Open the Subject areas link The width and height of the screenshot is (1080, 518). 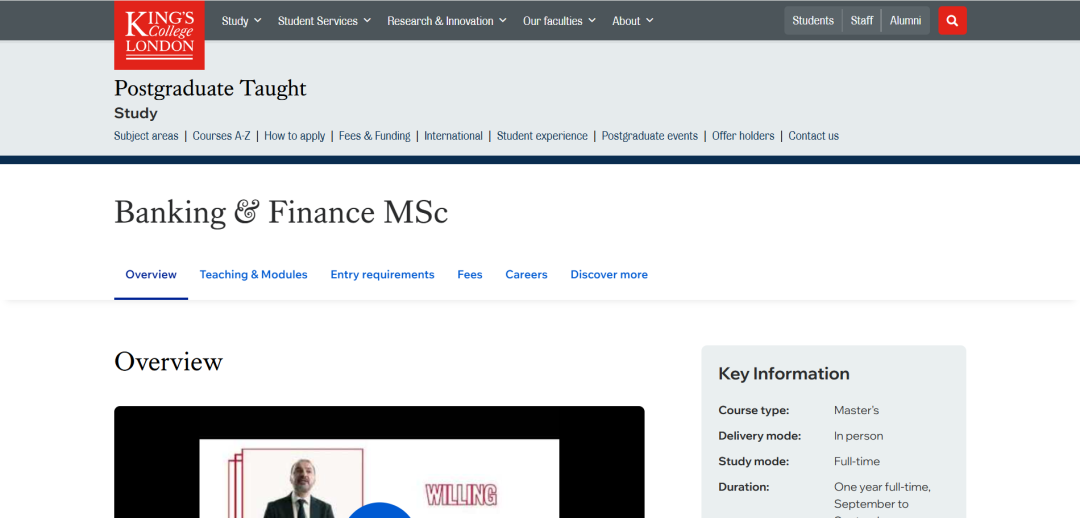coord(146,136)
